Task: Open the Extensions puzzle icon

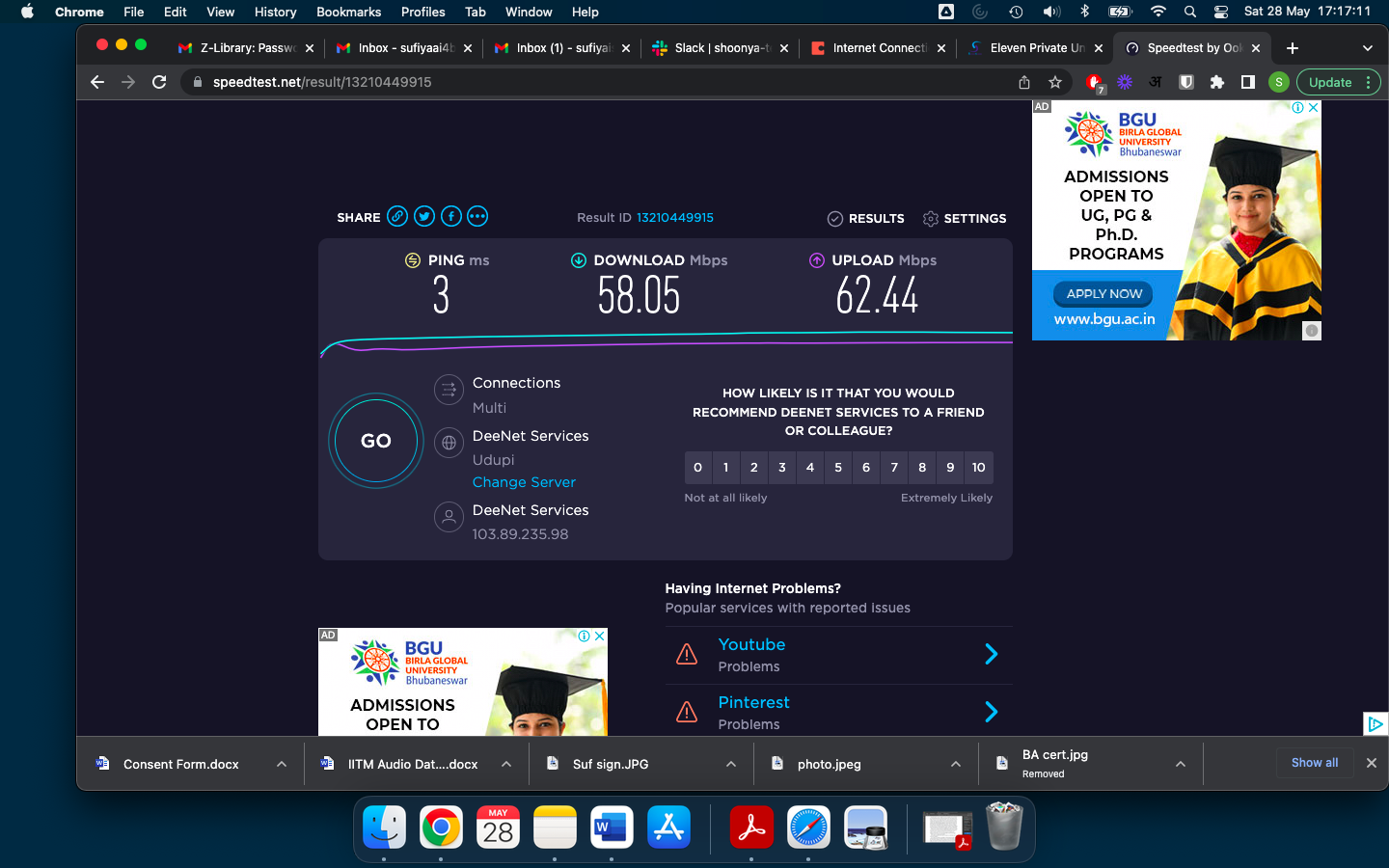Action: click(x=1217, y=82)
